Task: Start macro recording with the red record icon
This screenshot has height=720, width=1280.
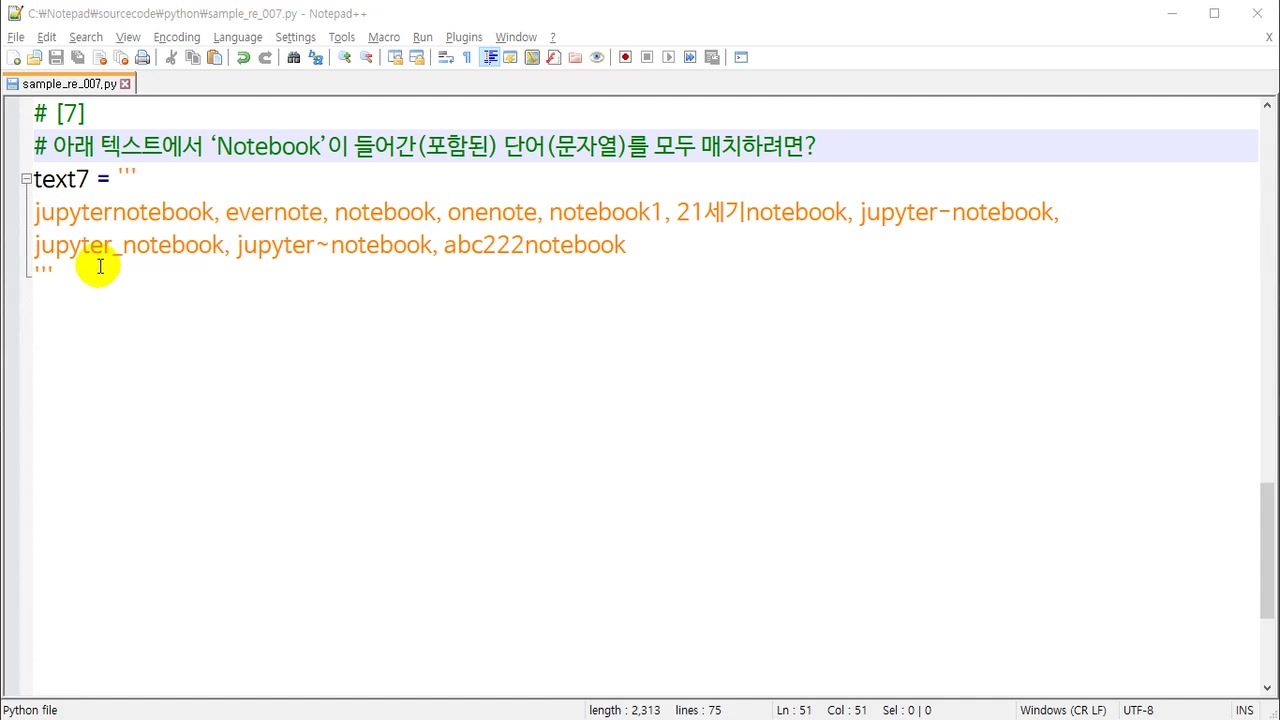Action: click(625, 58)
